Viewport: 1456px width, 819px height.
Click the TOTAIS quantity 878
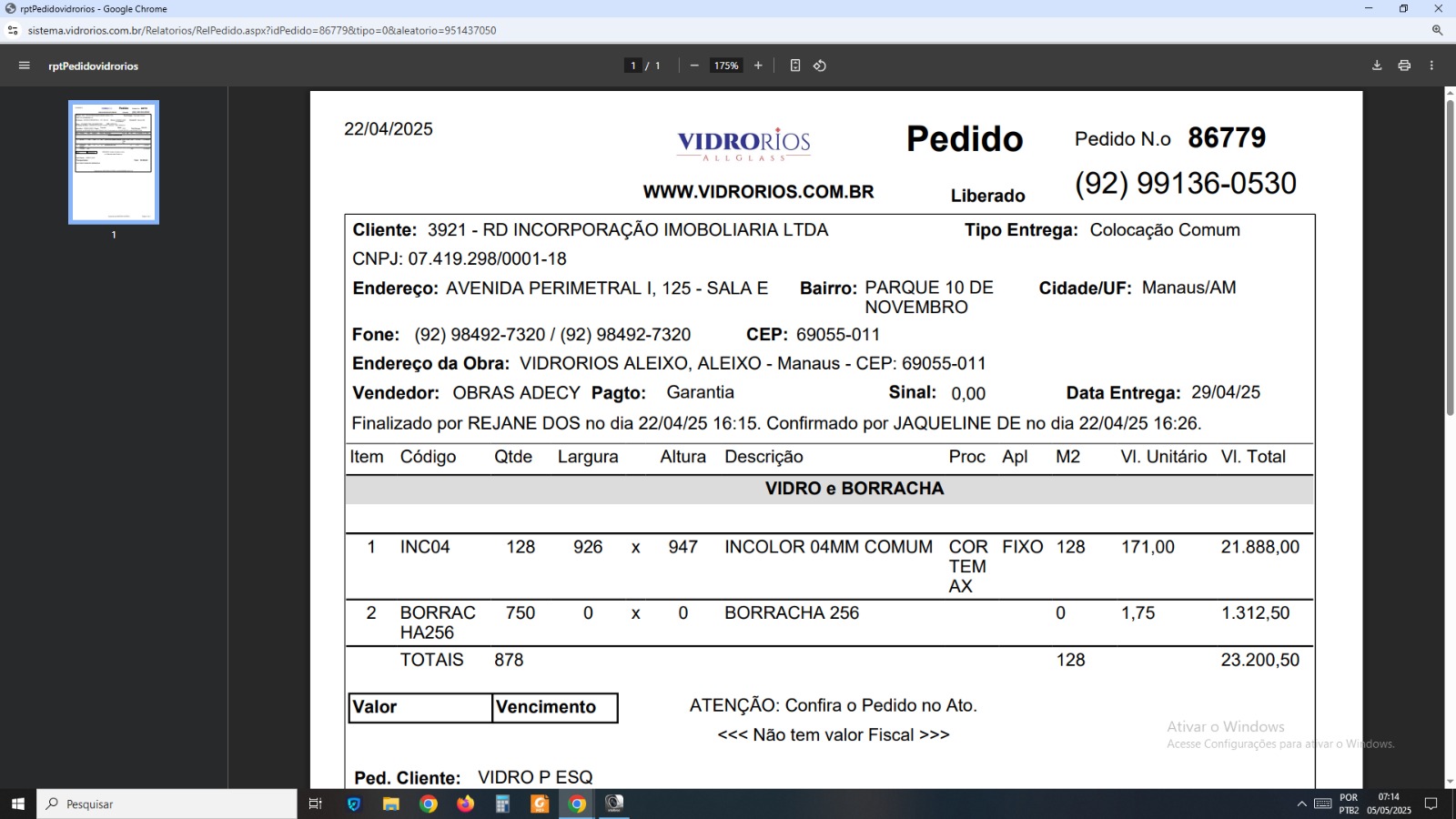[x=509, y=660]
